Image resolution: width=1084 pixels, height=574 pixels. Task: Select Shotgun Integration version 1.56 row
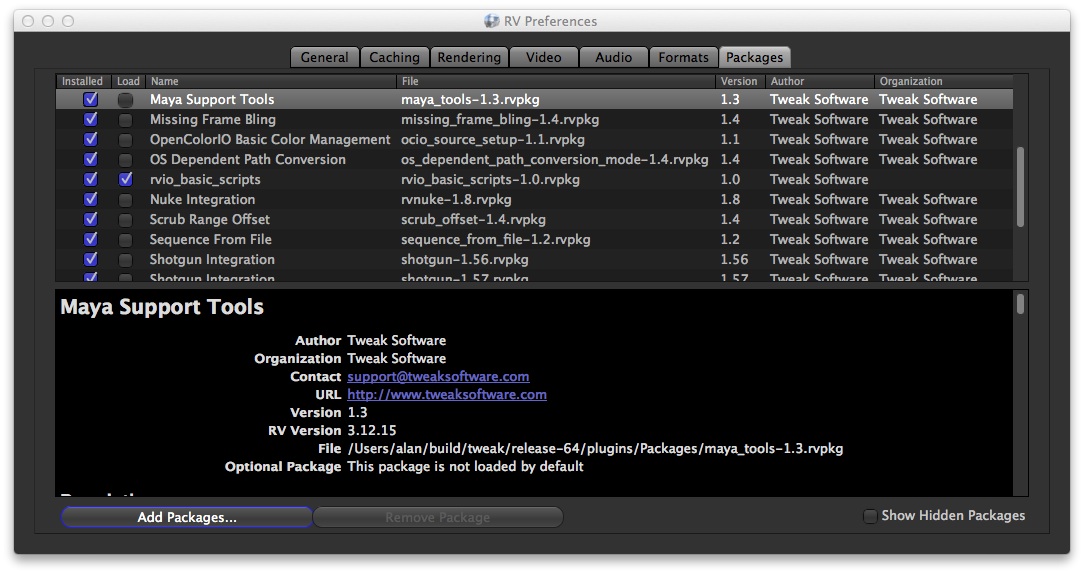534,260
